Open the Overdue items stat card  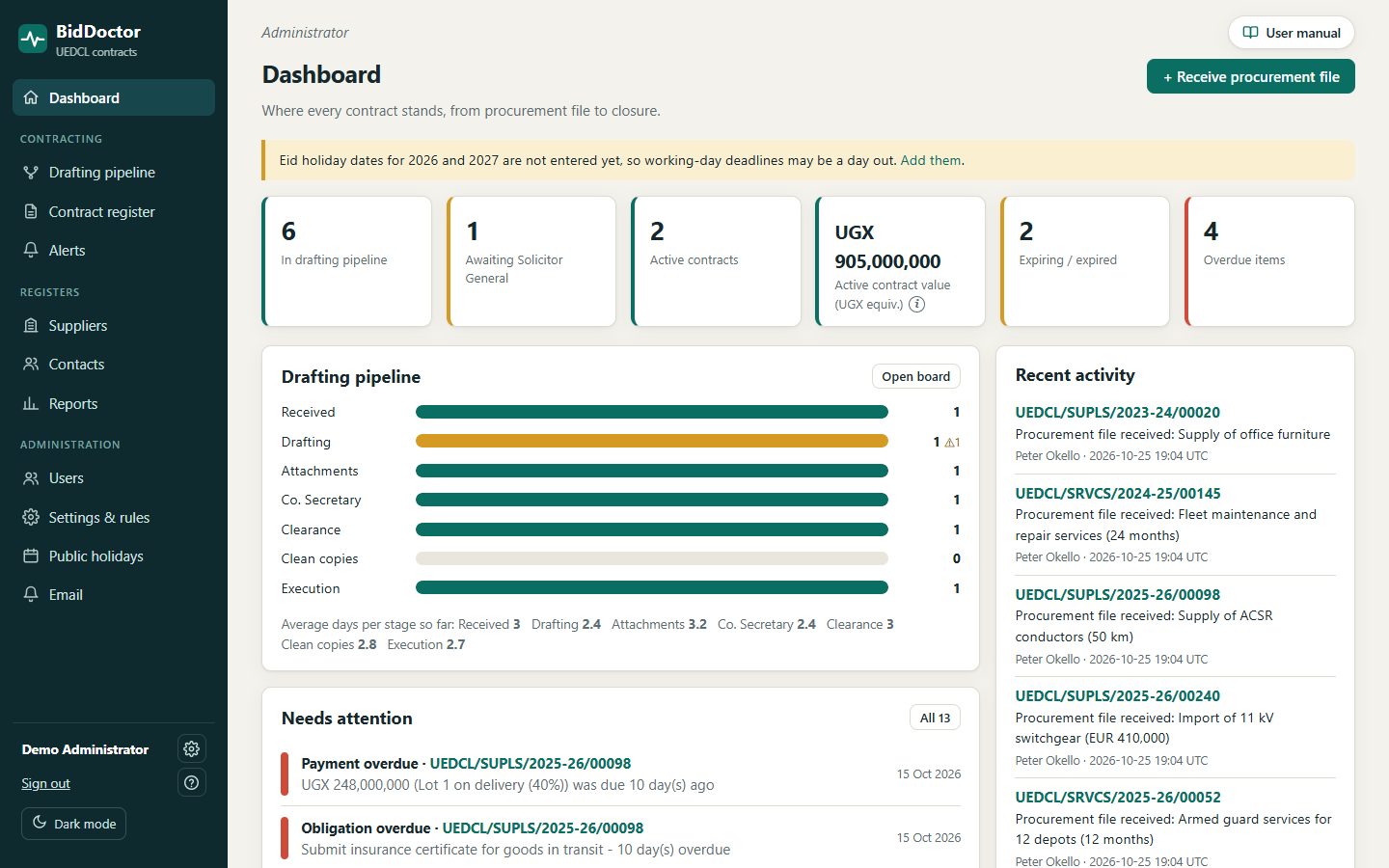[1269, 261]
